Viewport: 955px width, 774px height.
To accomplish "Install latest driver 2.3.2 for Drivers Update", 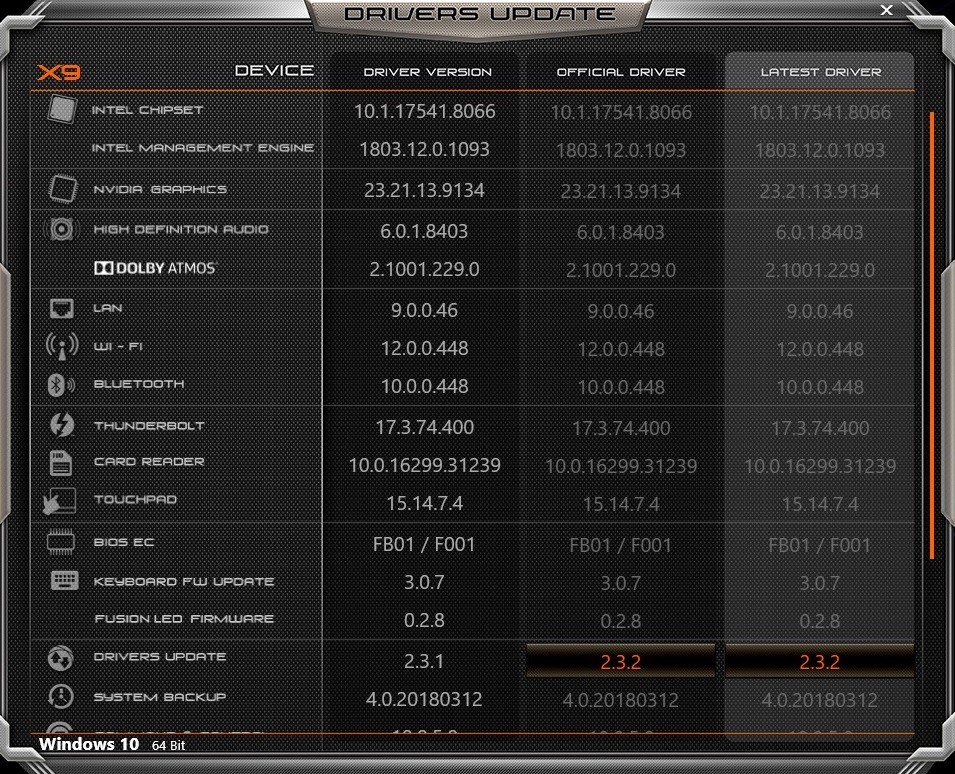I will click(820, 661).
